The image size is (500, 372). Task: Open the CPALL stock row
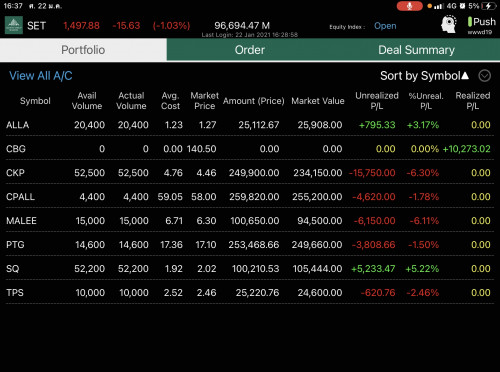pos(250,197)
